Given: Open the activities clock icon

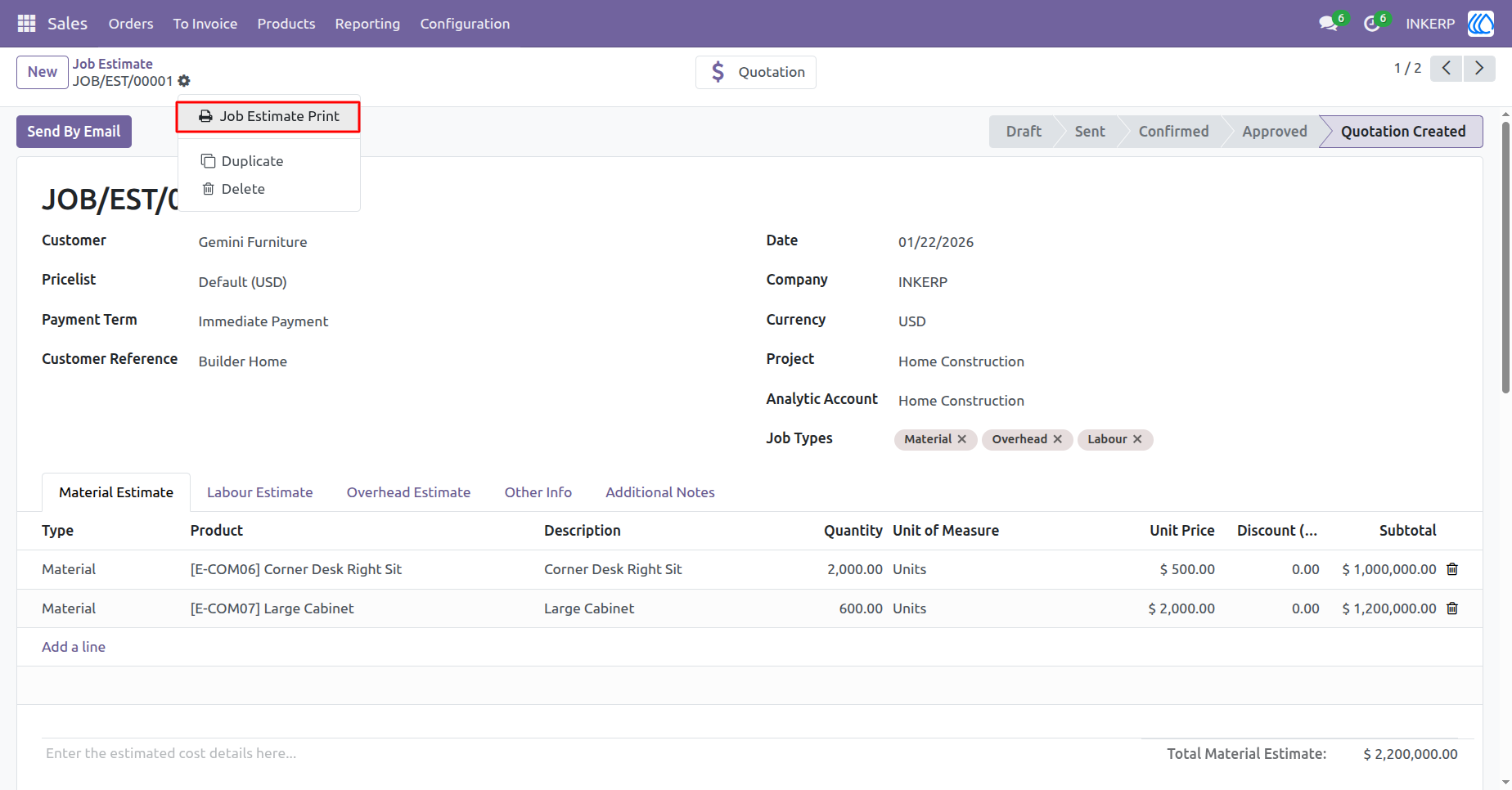Looking at the screenshot, I should click(1372, 24).
